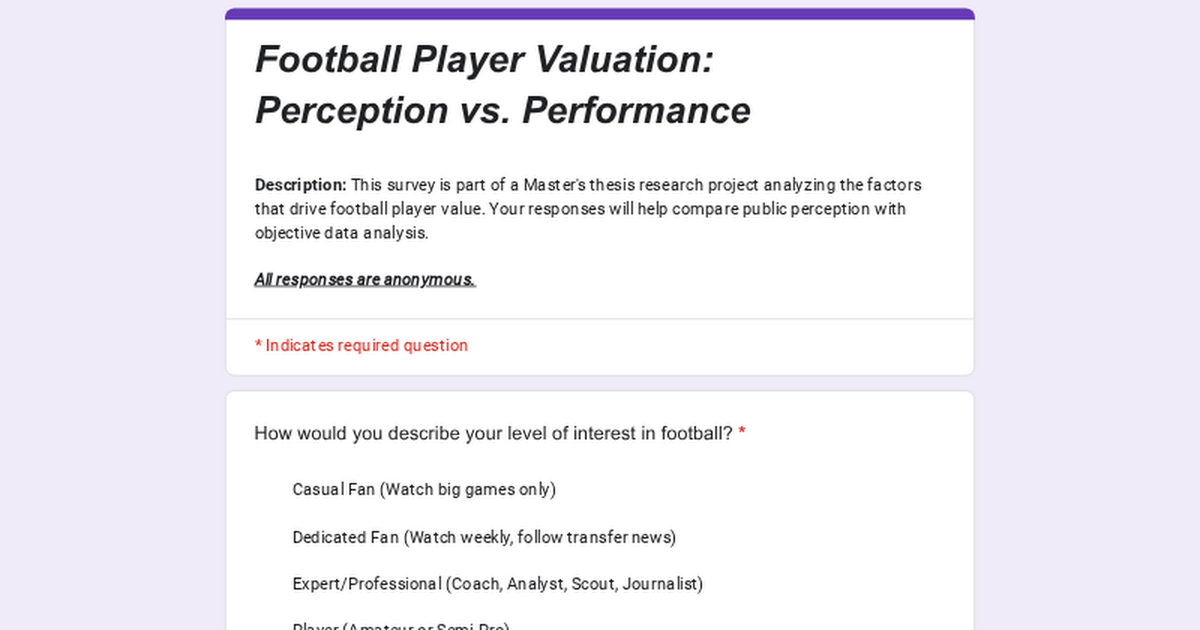The width and height of the screenshot is (1200, 630).
Task: Click the 'Football Player Valuation:' title line
Action: (484, 59)
